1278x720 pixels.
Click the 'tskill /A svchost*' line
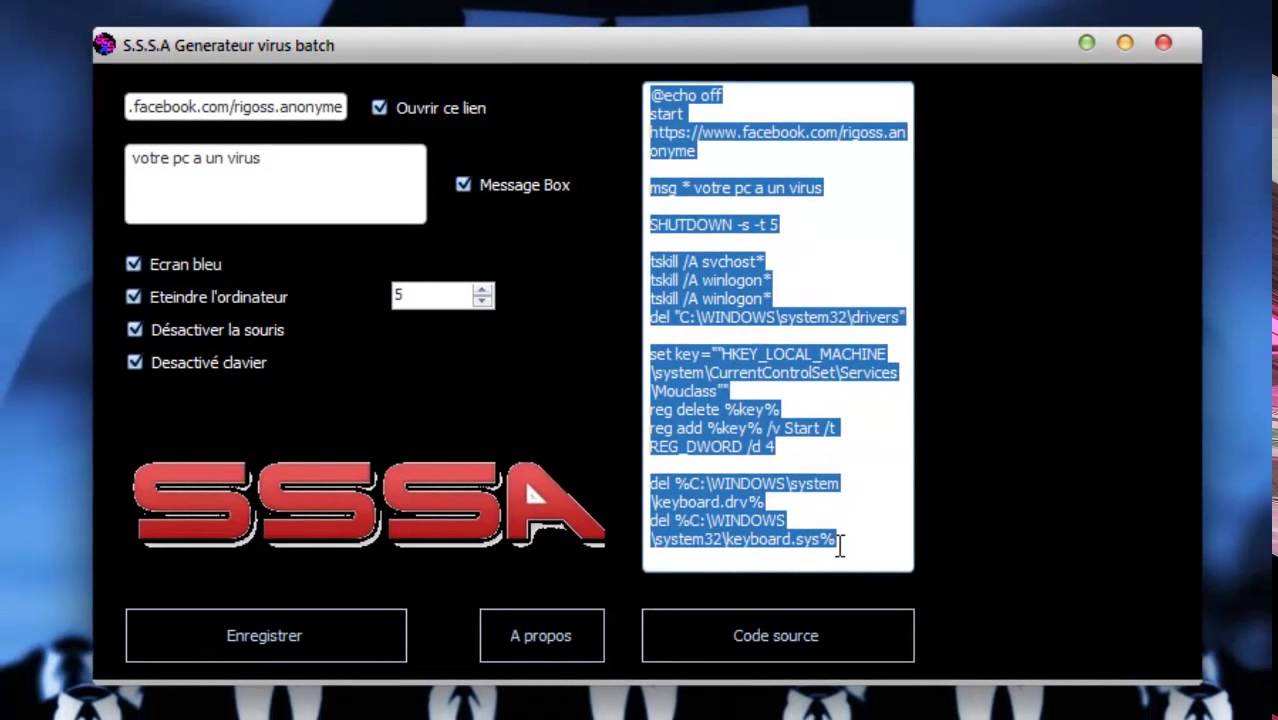[707, 262]
